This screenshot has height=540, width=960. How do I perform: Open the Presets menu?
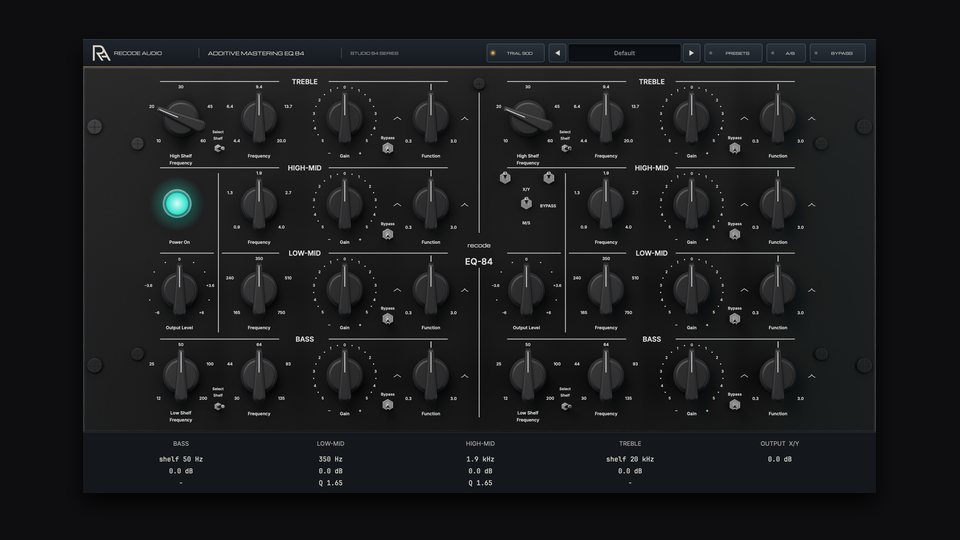[733, 53]
